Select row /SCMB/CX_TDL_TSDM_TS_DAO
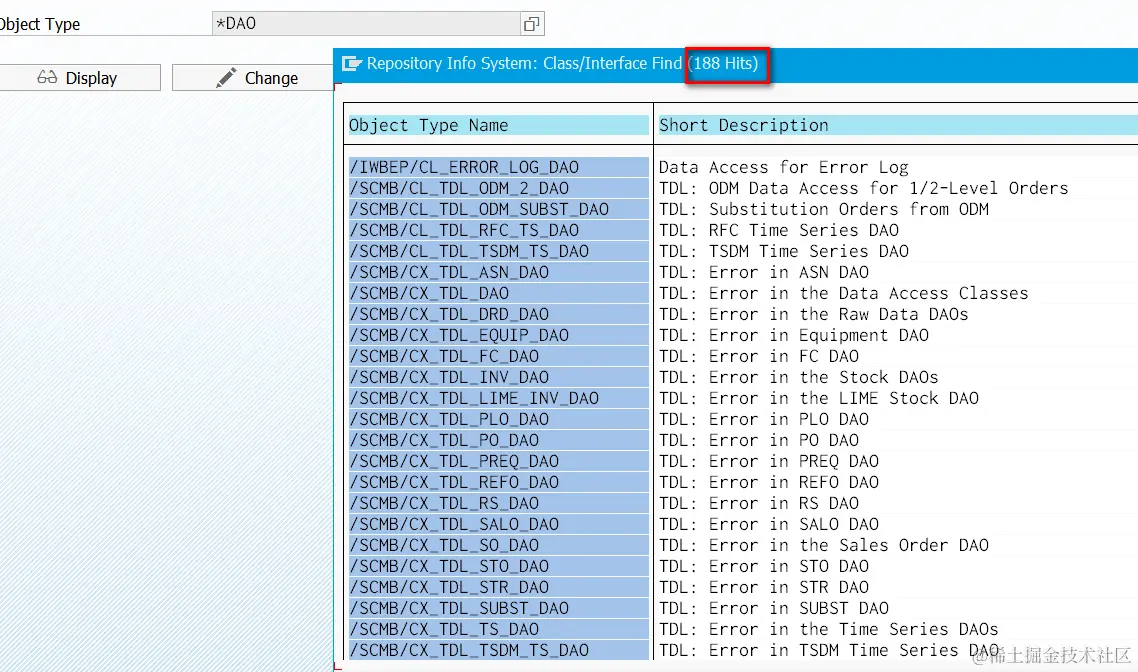 click(499, 652)
